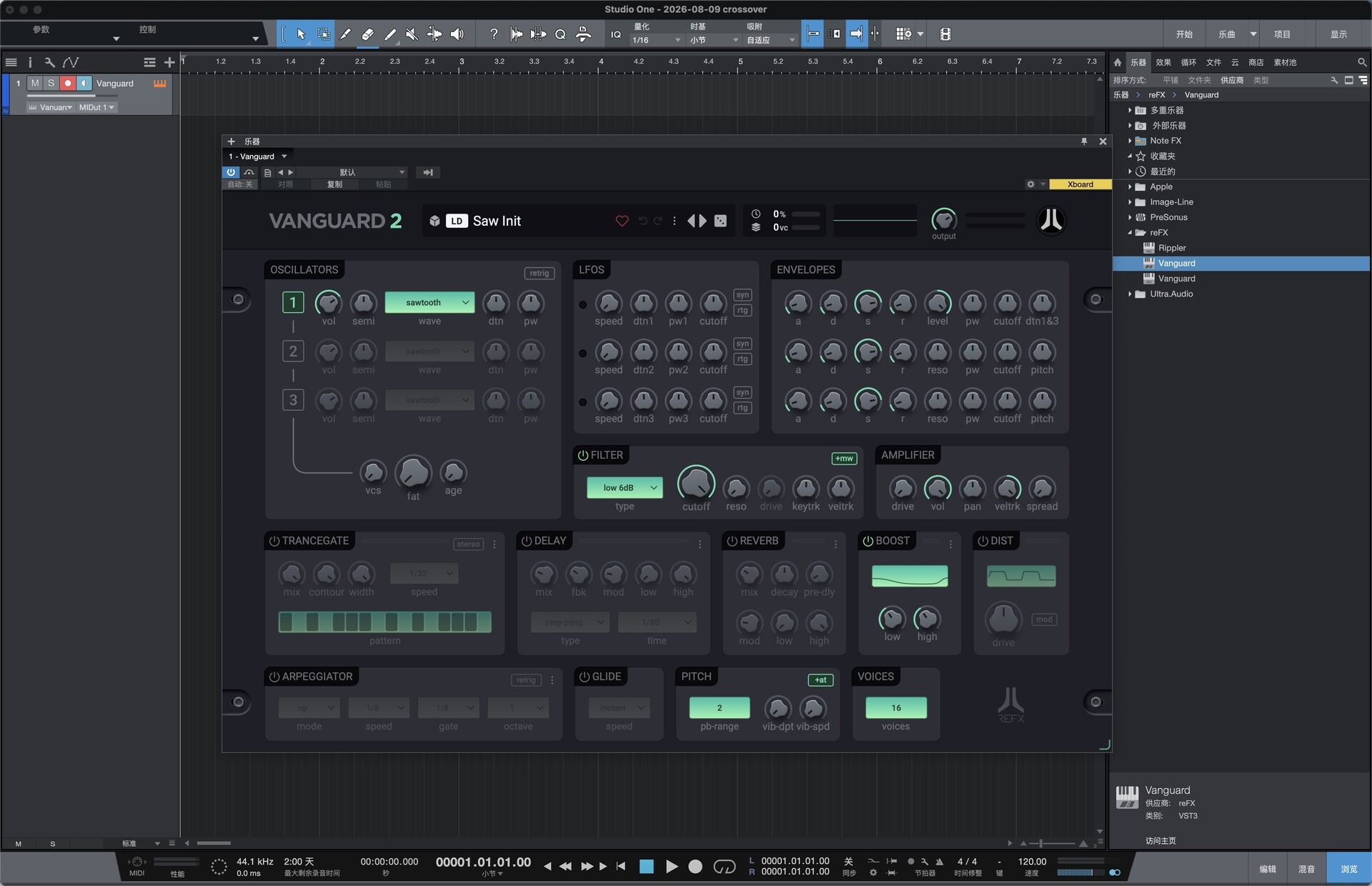Enable the Delay effect
Image resolution: width=1372 pixels, height=886 pixels.
[527, 541]
